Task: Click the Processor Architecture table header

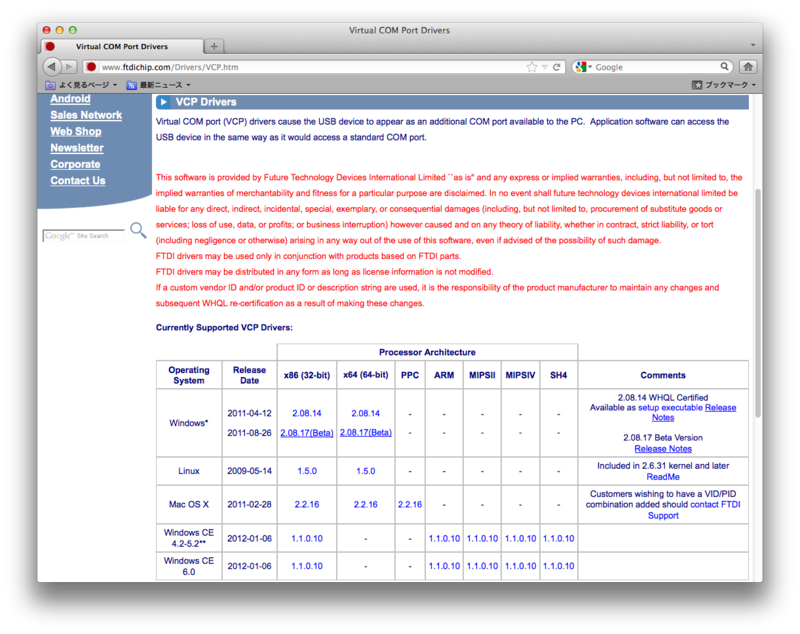Action: (x=427, y=352)
